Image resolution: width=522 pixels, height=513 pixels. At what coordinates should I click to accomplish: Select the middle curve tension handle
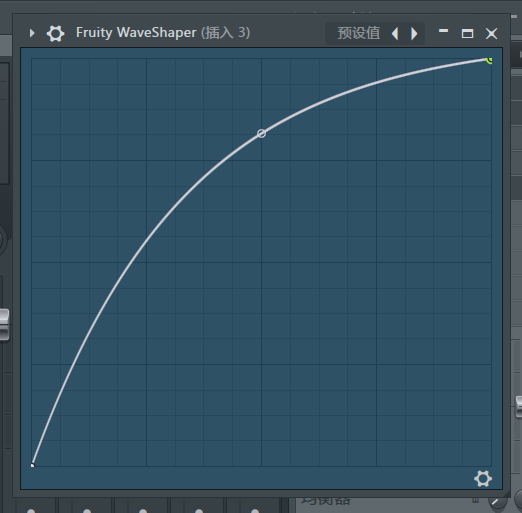[x=262, y=134]
